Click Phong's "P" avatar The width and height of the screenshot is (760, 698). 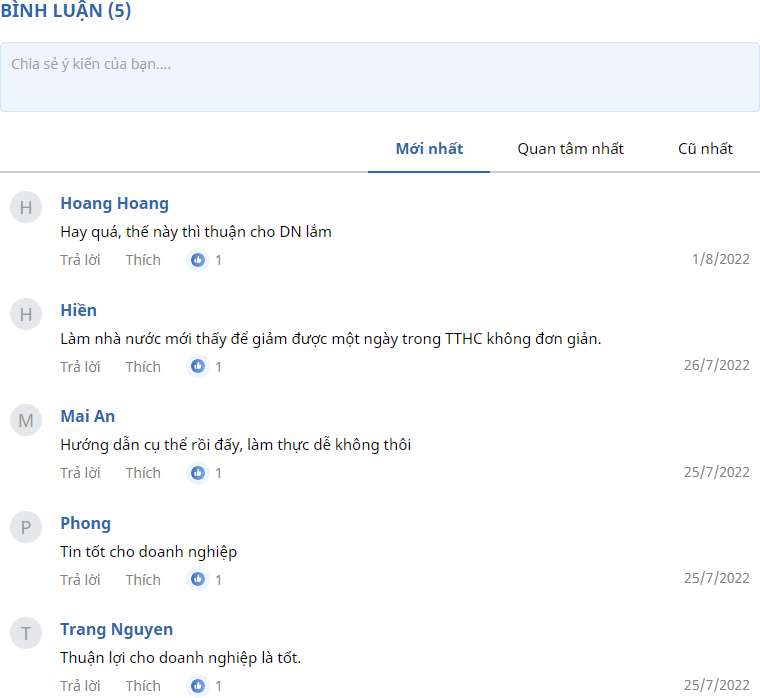tap(26, 527)
